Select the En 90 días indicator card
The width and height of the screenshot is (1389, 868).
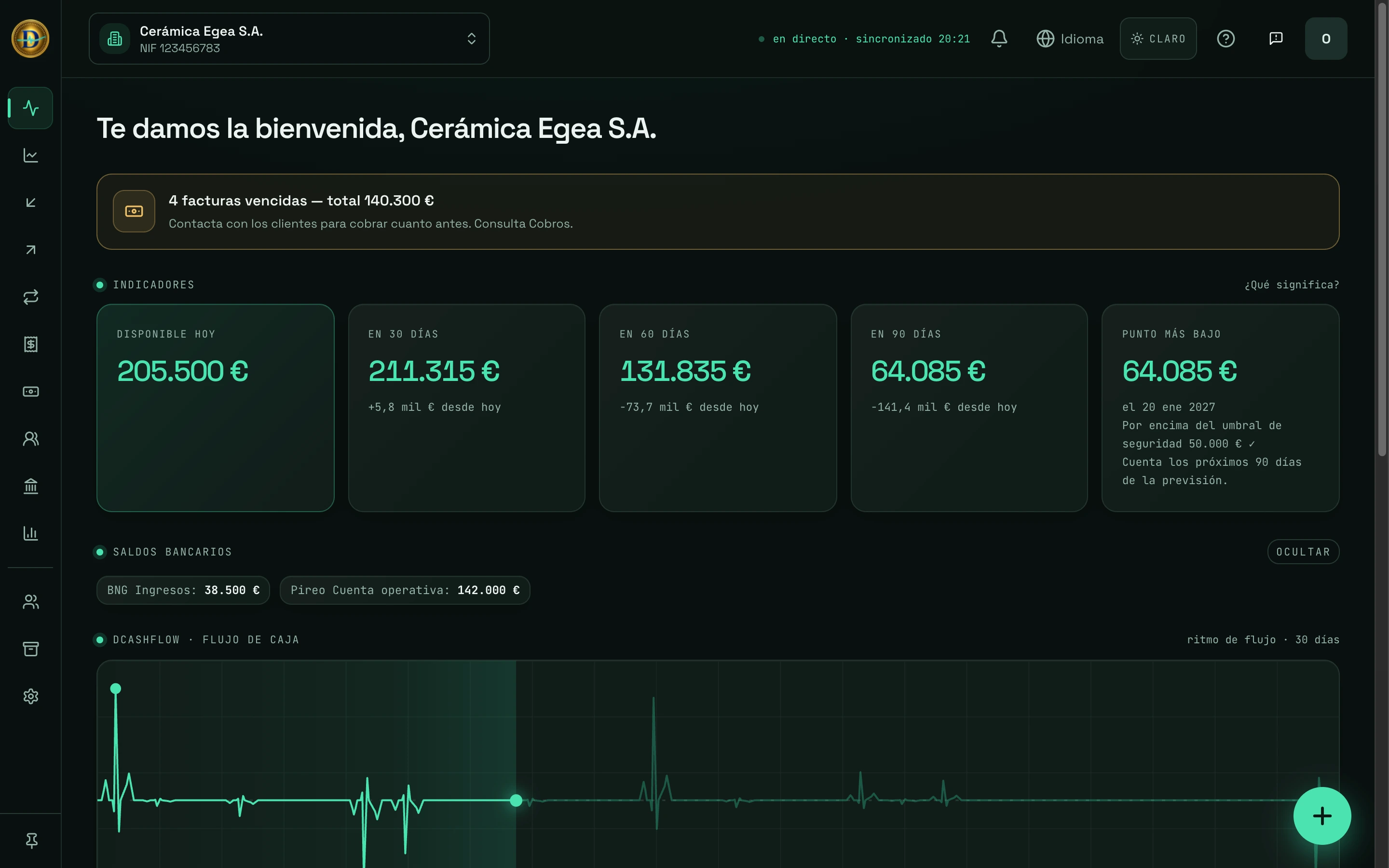tap(969, 407)
